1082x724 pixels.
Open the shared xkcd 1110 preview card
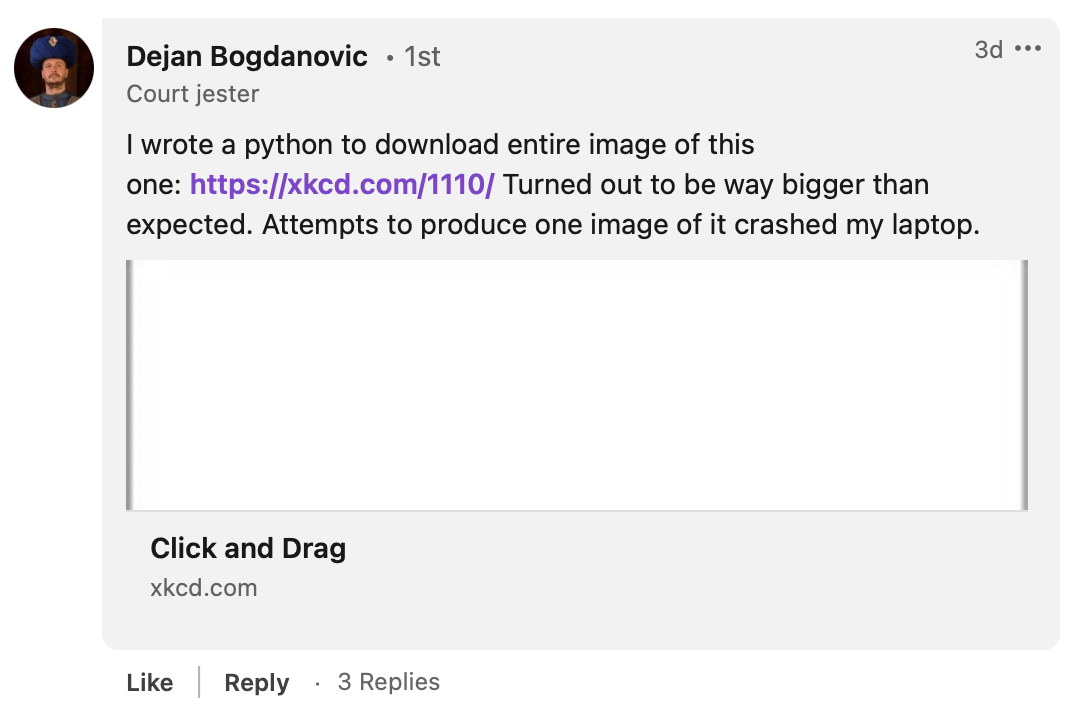pyautogui.click(x=576, y=420)
